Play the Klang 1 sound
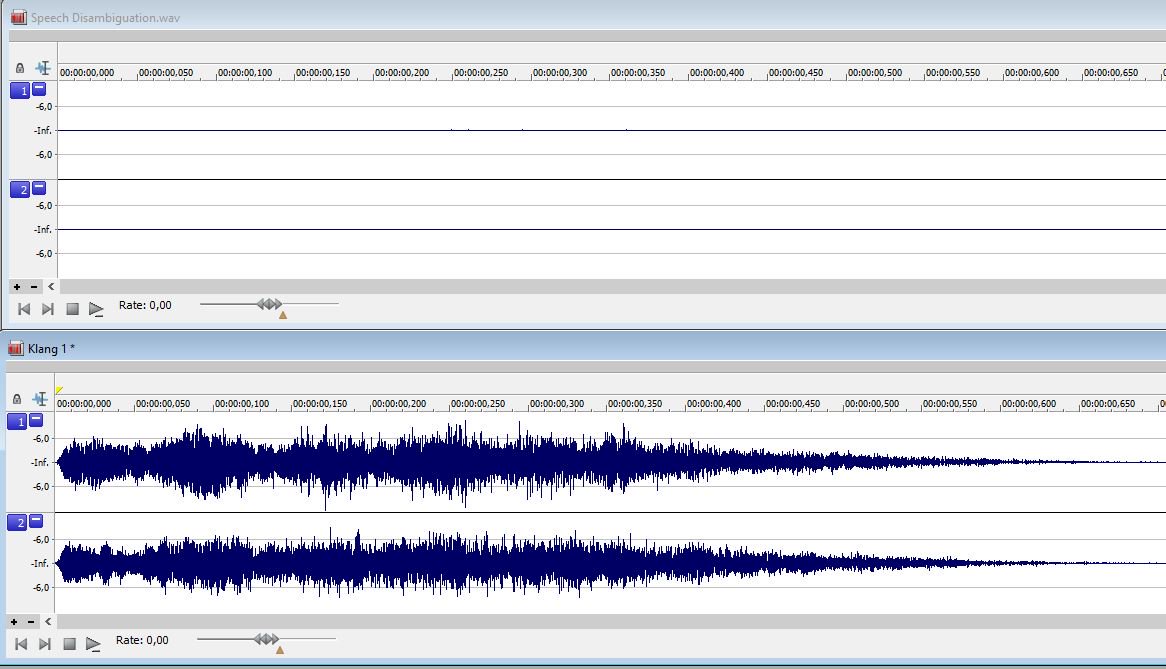This screenshot has height=669, width=1166. tap(93, 644)
